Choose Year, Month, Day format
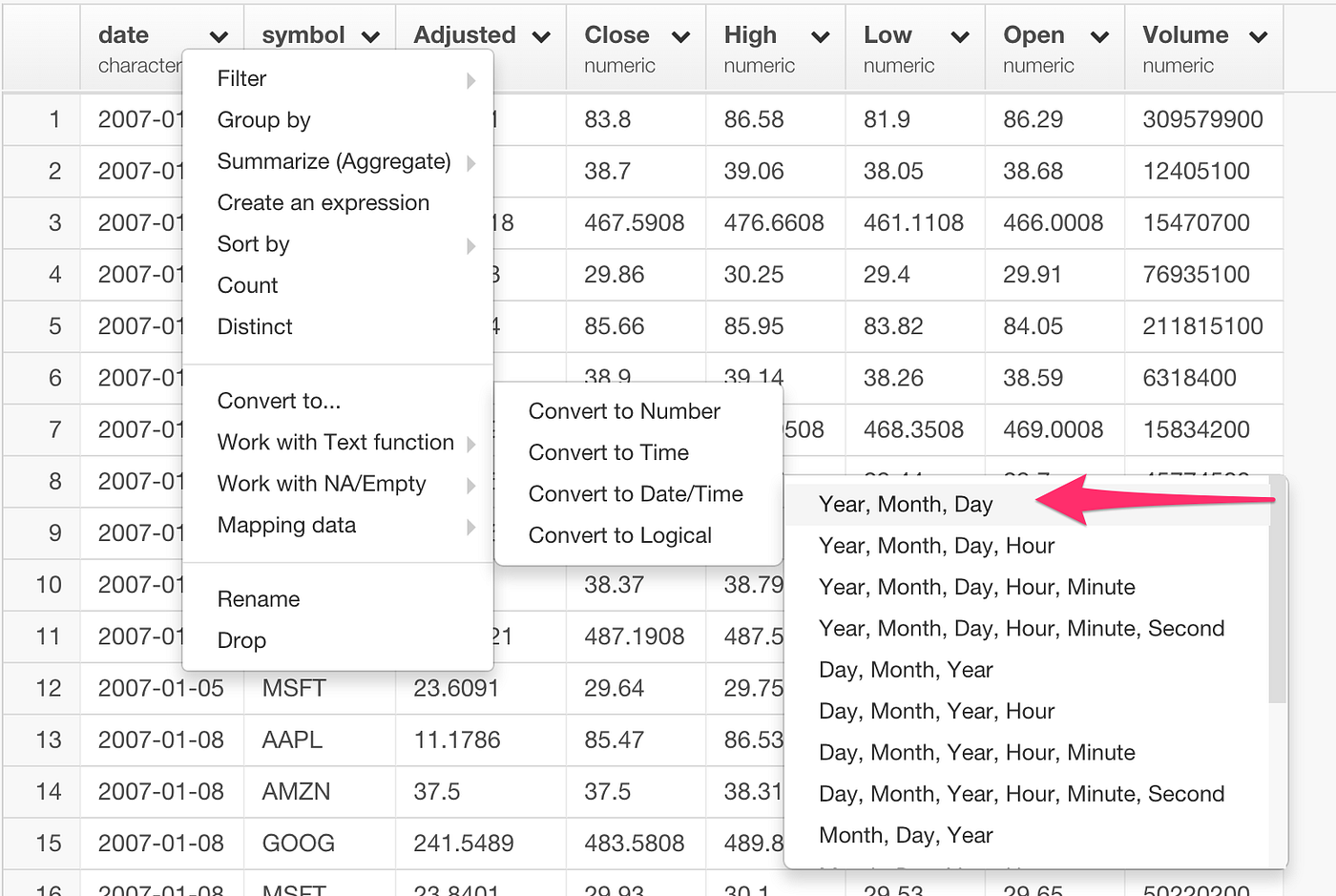The image size is (1336, 896). pyautogui.click(x=905, y=504)
